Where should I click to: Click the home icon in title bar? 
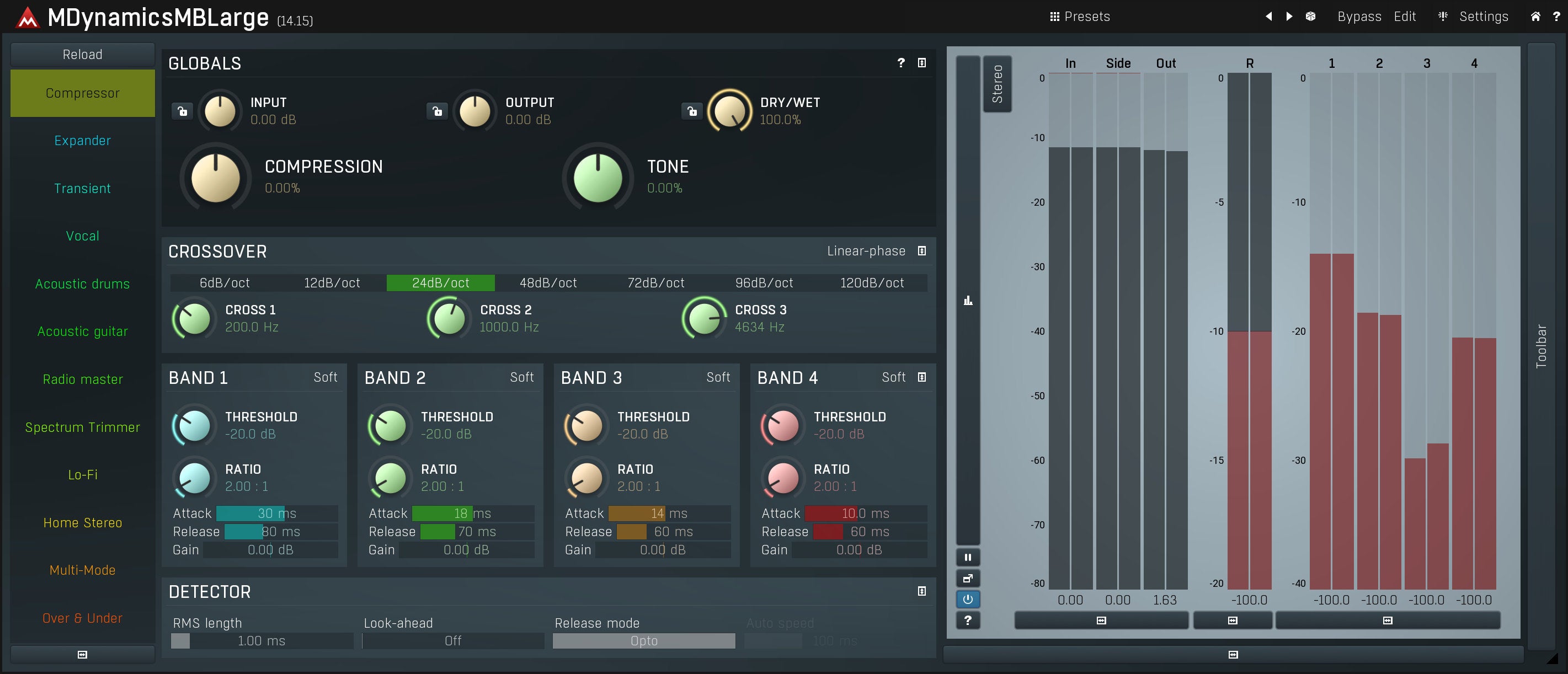pos(1535,17)
